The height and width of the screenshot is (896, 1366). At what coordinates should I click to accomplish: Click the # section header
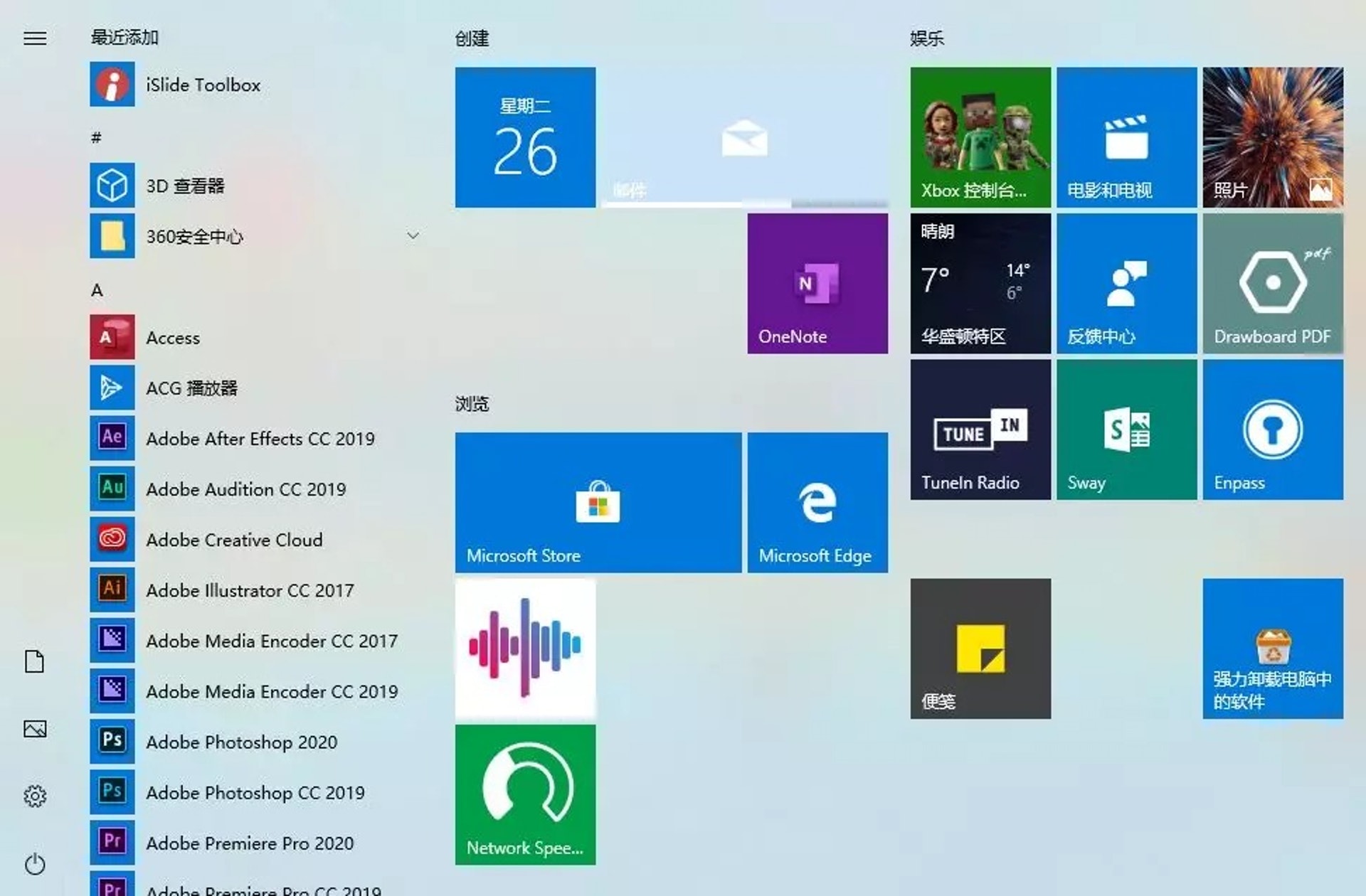(97, 137)
